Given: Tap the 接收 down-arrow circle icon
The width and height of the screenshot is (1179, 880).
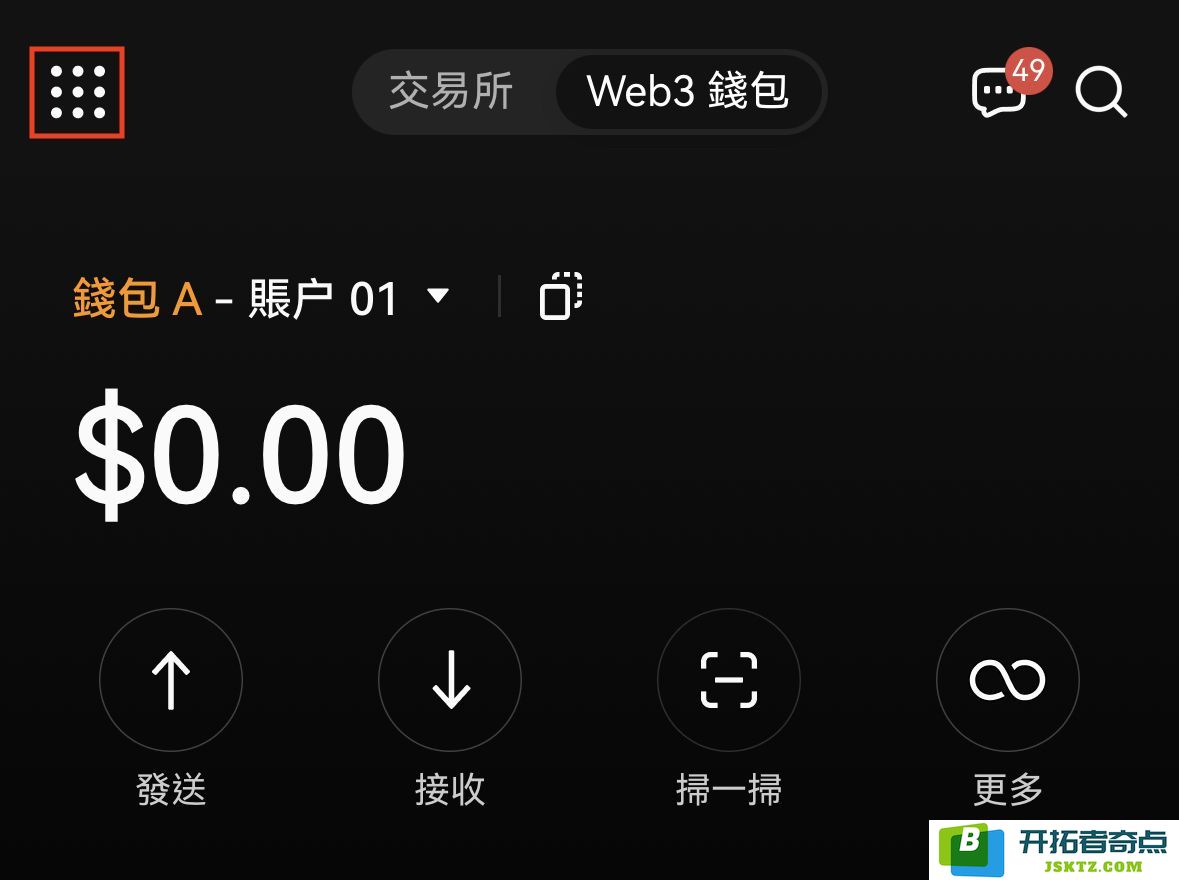Looking at the screenshot, I should click(450, 680).
